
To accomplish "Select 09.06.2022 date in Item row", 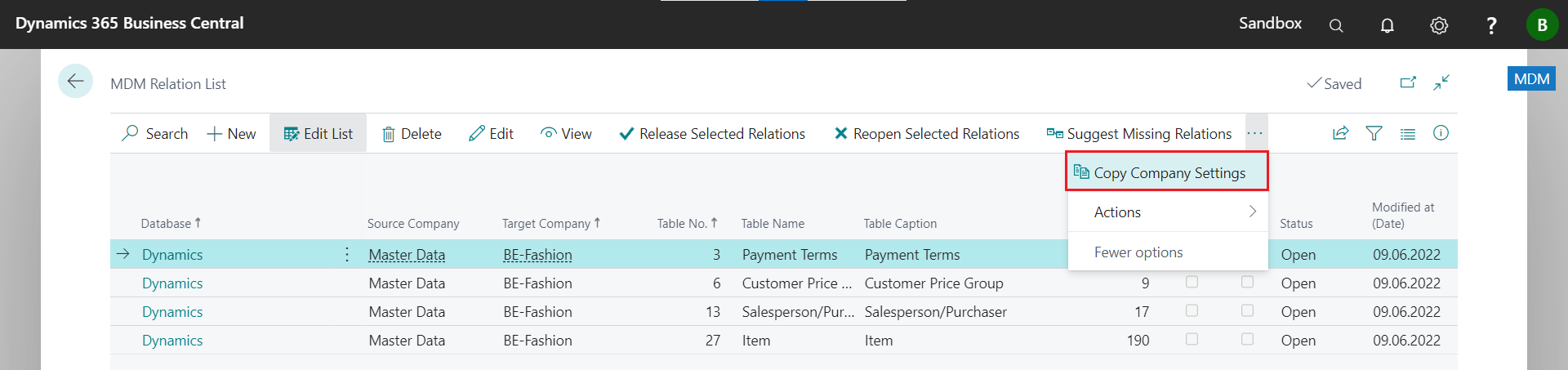I will (1406, 341).
